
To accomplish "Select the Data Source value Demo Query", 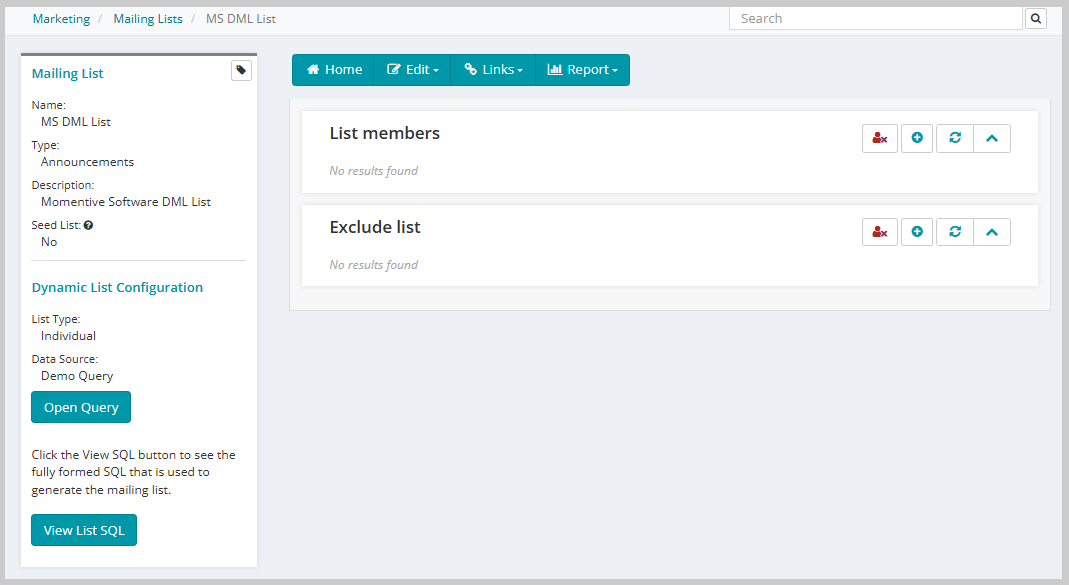I will [x=77, y=376].
